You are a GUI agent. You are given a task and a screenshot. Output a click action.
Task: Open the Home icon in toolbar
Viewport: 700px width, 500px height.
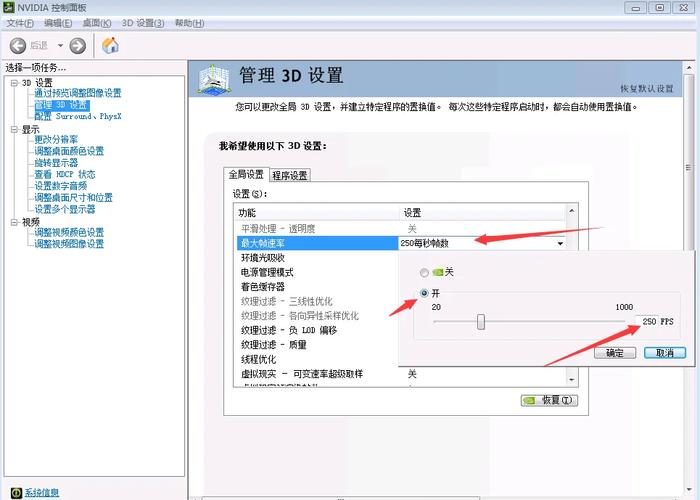pyautogui.click(x=110, y=45)
